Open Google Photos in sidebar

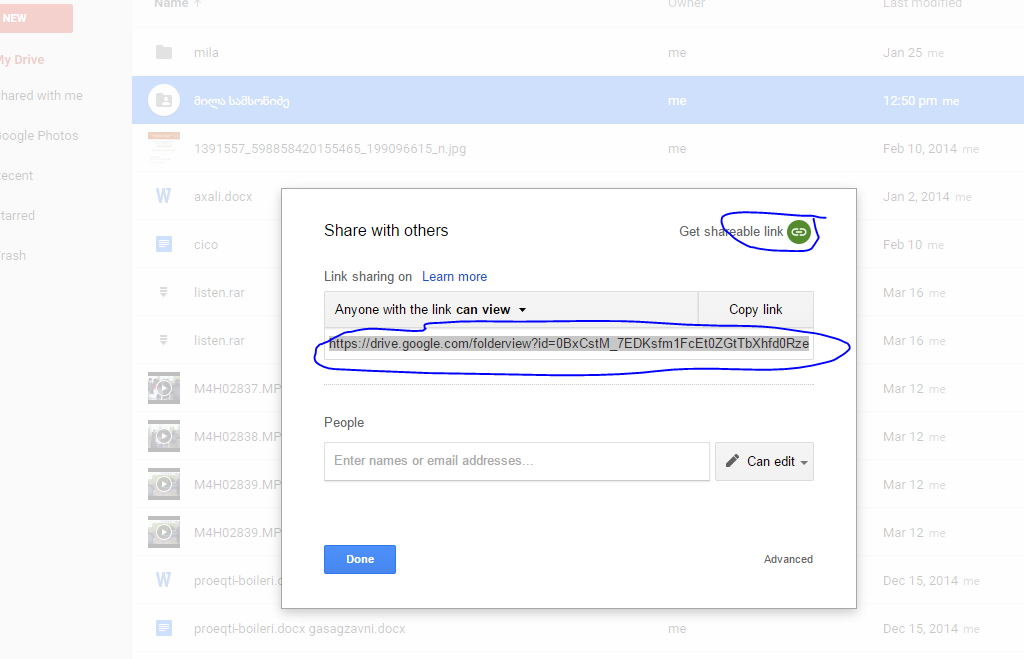pos(39,135)
